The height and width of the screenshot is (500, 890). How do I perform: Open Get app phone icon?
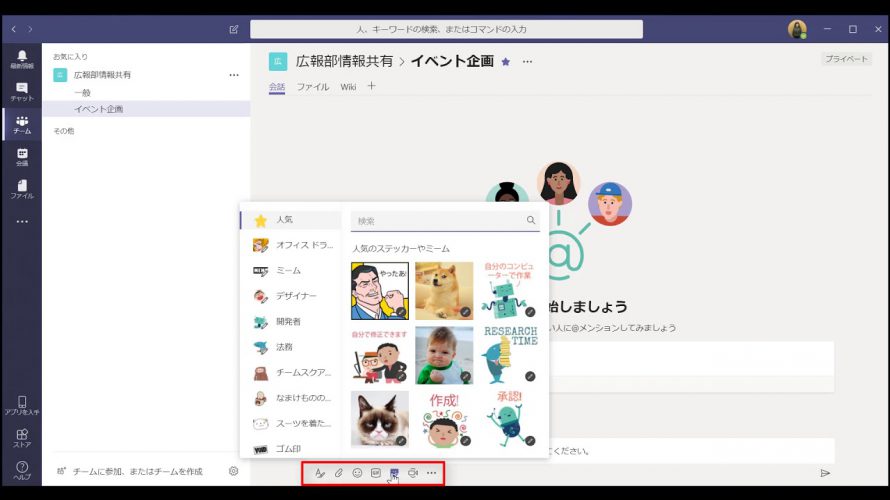coord(22,405)
